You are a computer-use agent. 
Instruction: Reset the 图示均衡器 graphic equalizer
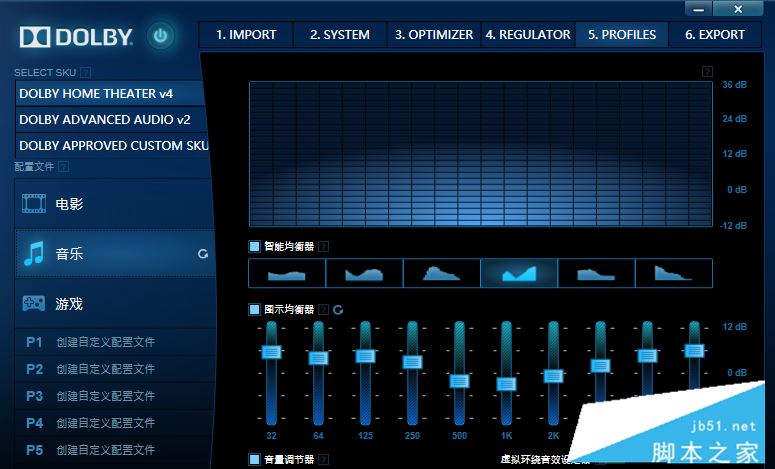pyautogui.click(x=338, y=309)
